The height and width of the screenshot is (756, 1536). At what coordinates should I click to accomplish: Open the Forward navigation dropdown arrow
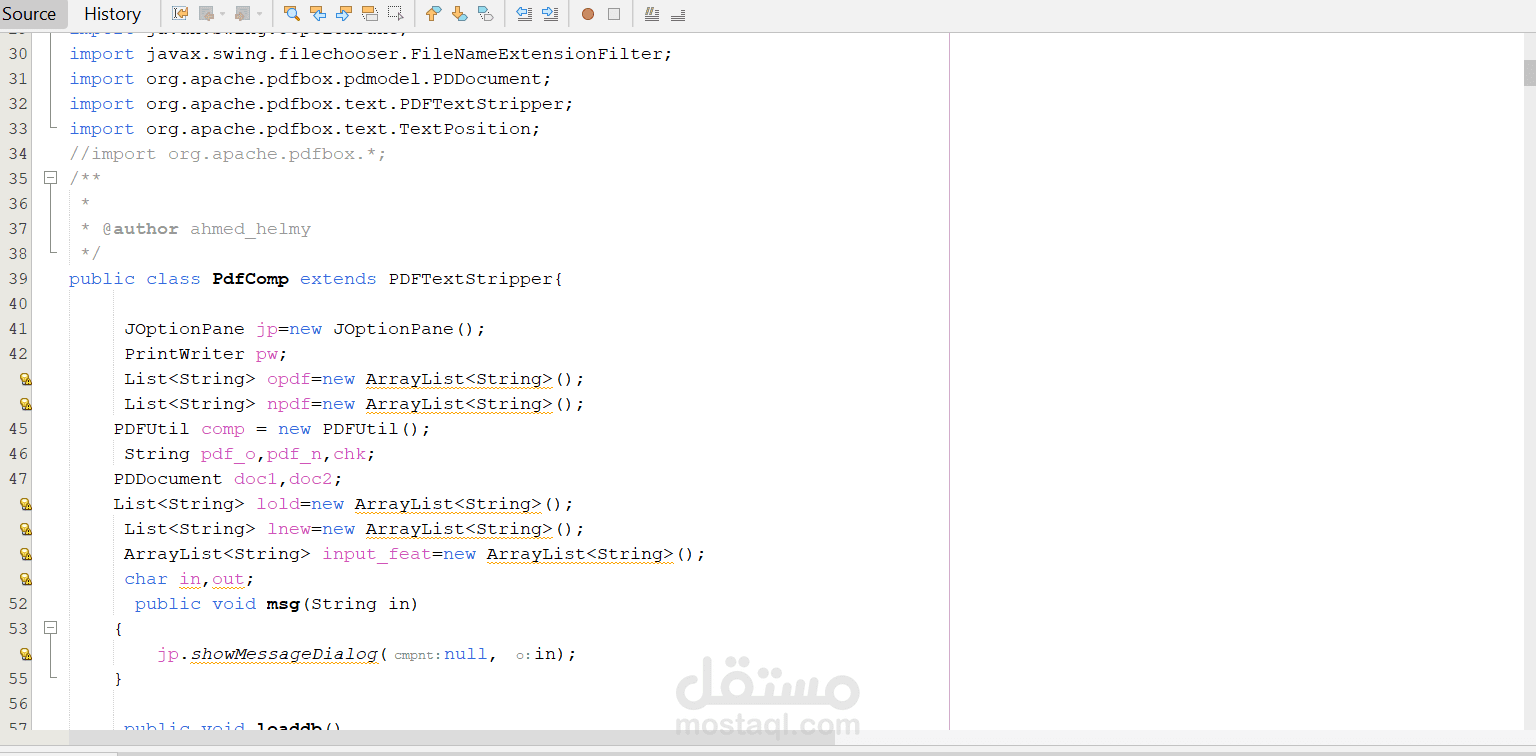259,14
